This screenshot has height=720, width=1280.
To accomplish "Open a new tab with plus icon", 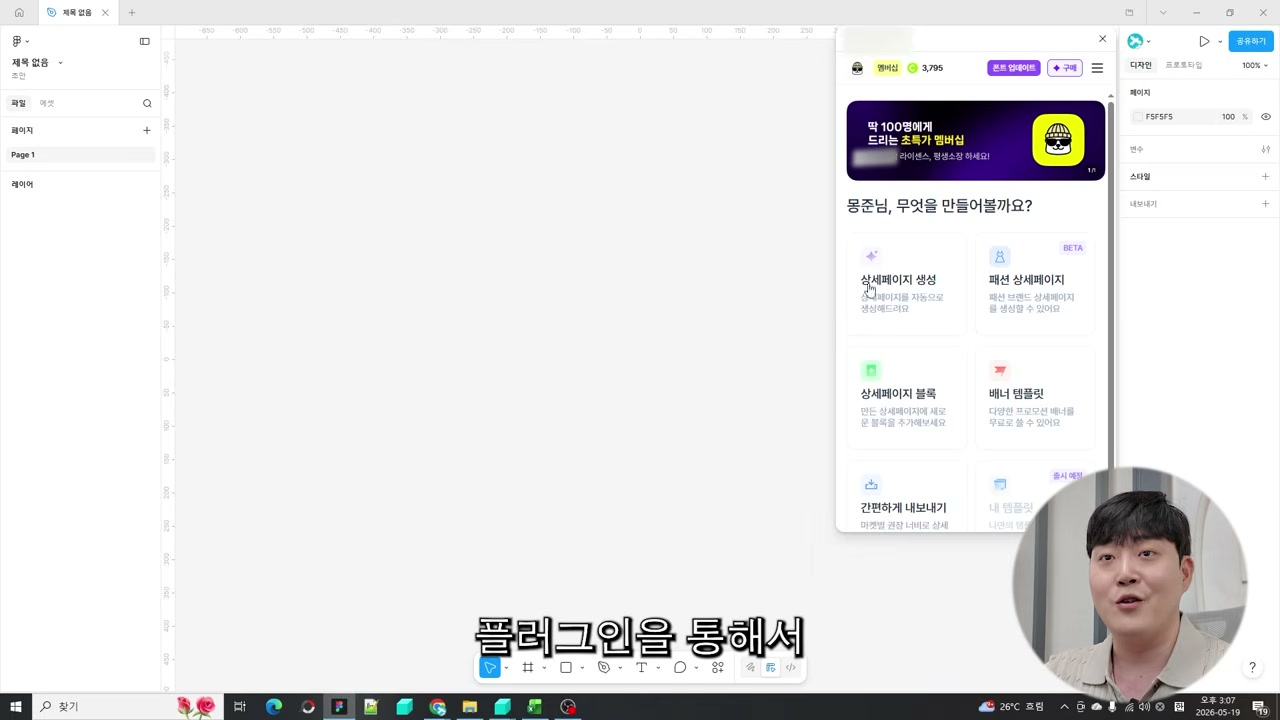I will [132, 13].
